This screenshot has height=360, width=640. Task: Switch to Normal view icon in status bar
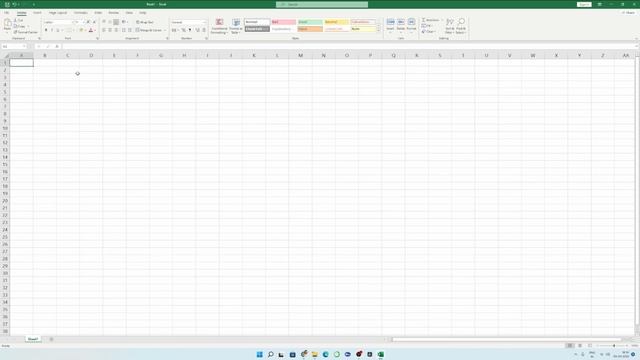click(570, 346)
